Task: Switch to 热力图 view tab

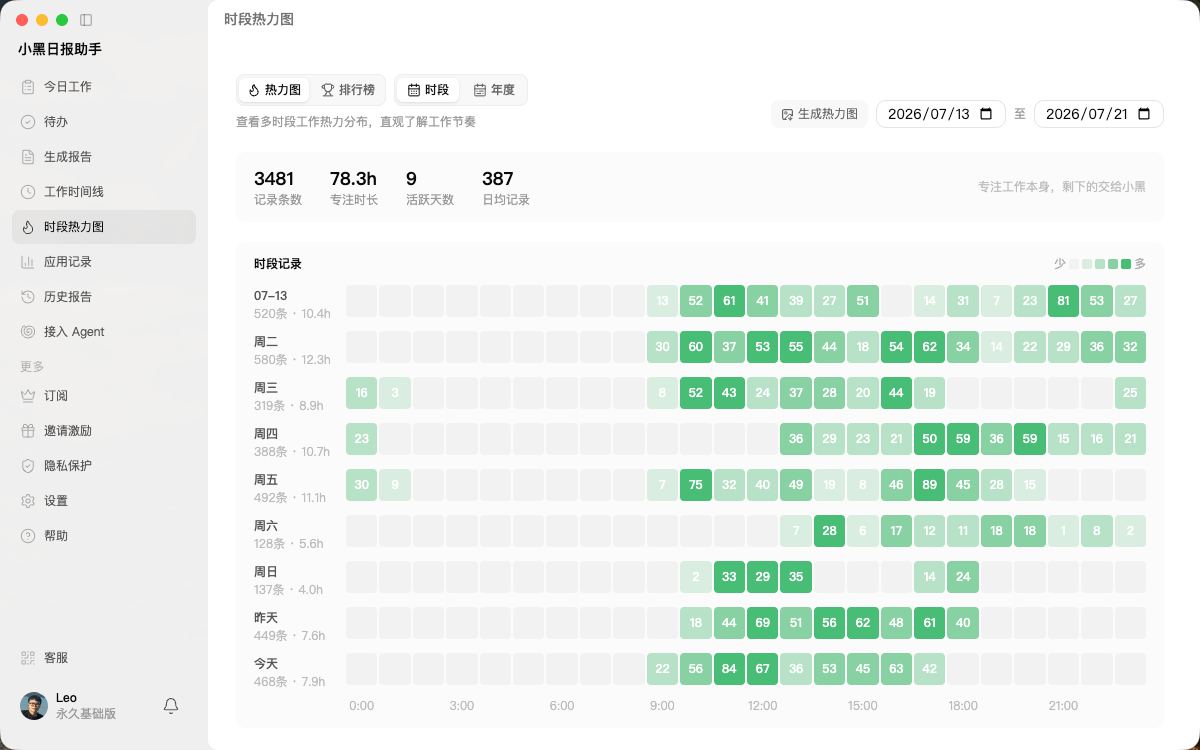Action: pos(274,90)
